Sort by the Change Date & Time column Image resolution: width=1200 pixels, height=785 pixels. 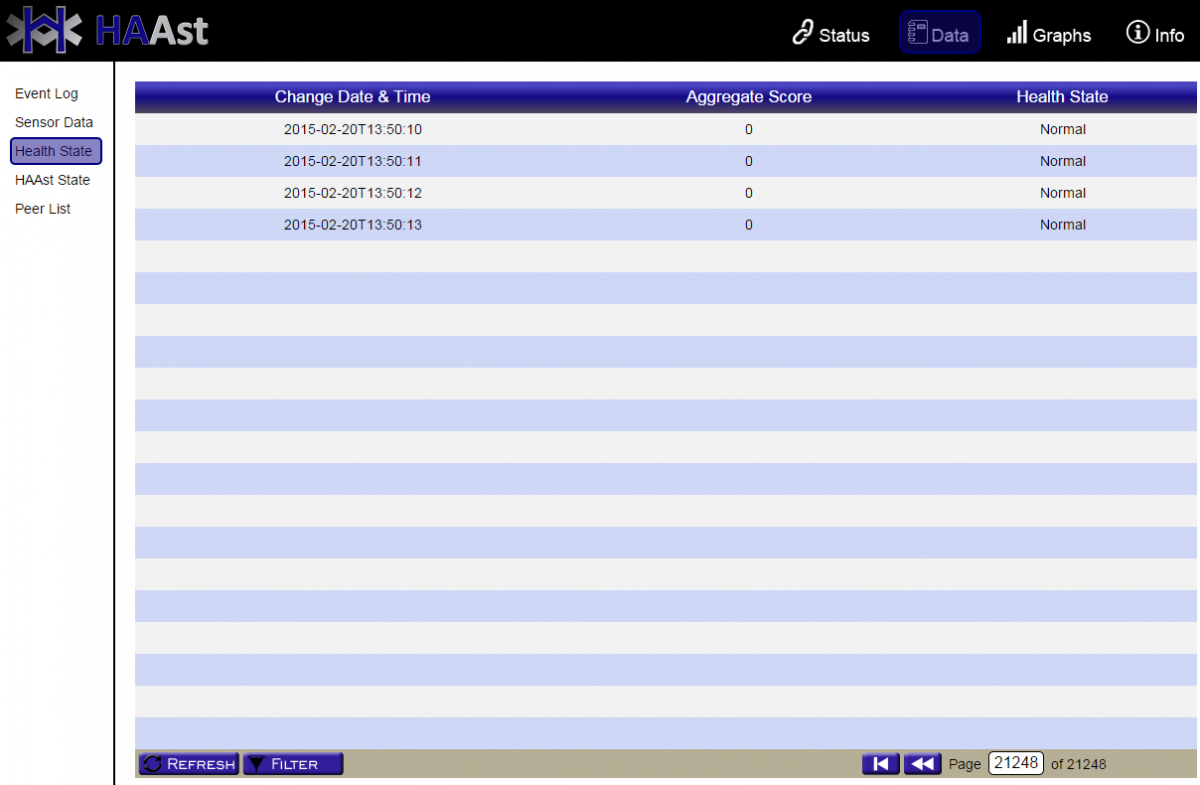point(352,97)
